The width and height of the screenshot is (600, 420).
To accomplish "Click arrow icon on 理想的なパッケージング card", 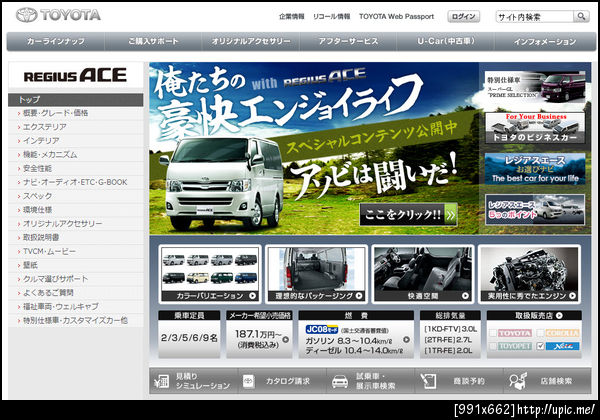I will click(359, 296).
